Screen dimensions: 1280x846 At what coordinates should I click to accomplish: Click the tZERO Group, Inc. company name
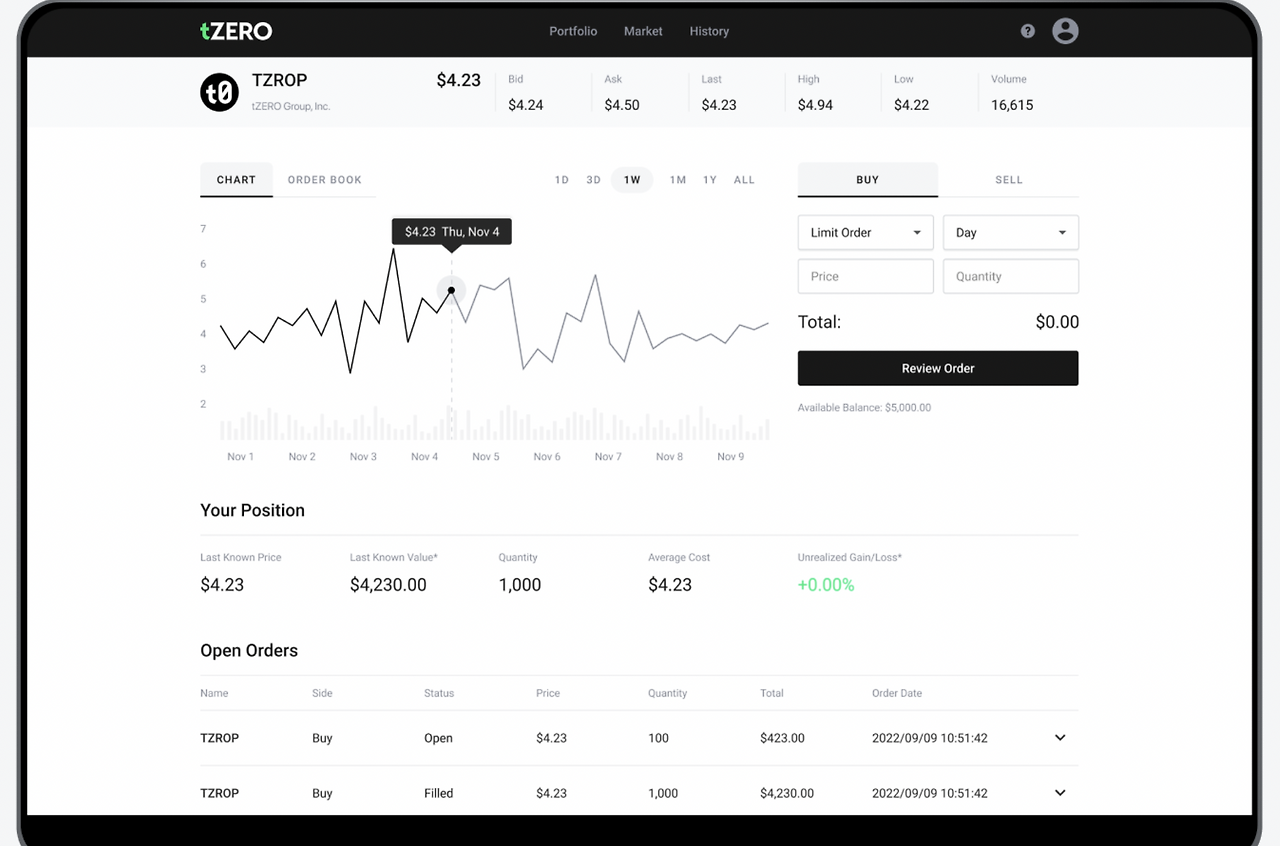point(291,106)
